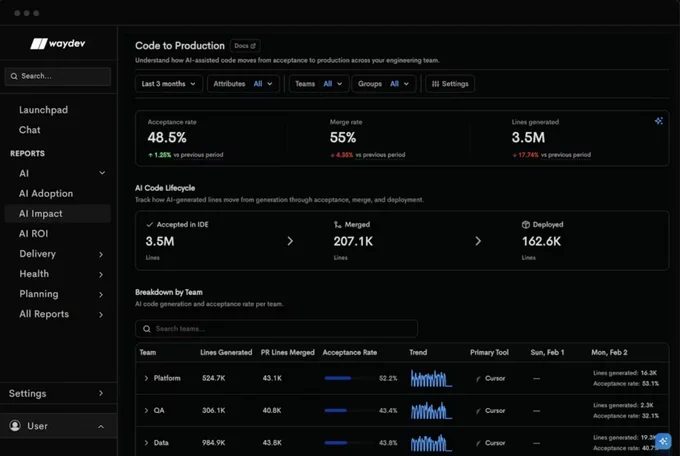Open the Groups filter dropdown

[x=384, y=84]
